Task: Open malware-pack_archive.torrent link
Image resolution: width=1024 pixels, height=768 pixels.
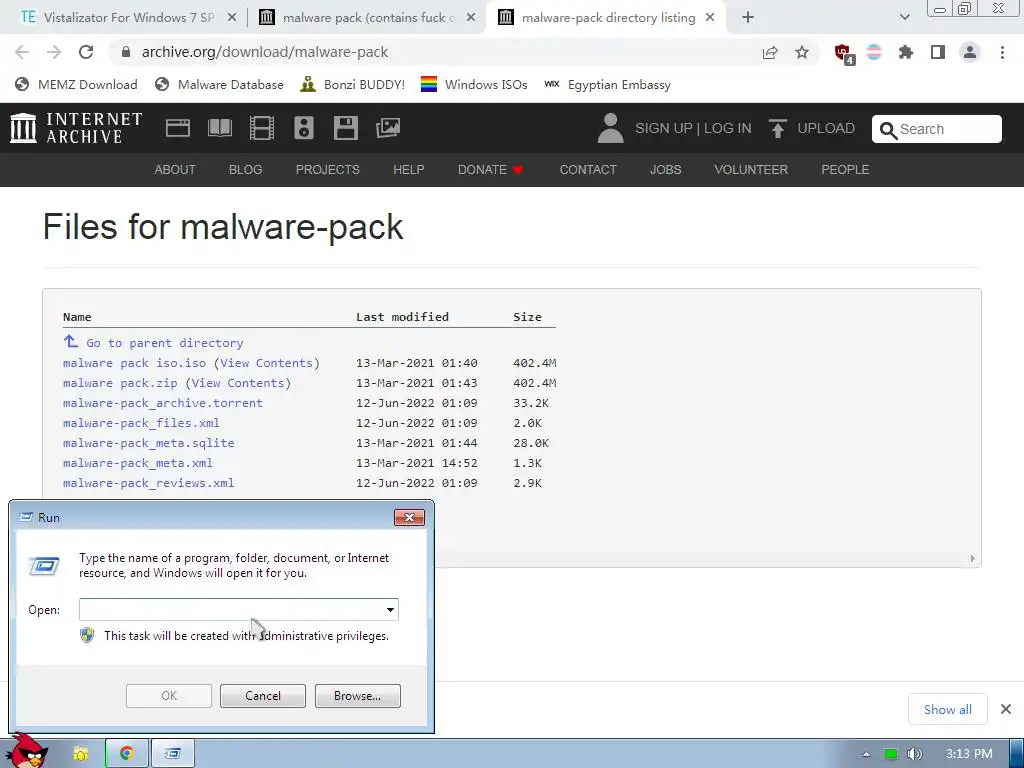Action: (x=163, y=403)
